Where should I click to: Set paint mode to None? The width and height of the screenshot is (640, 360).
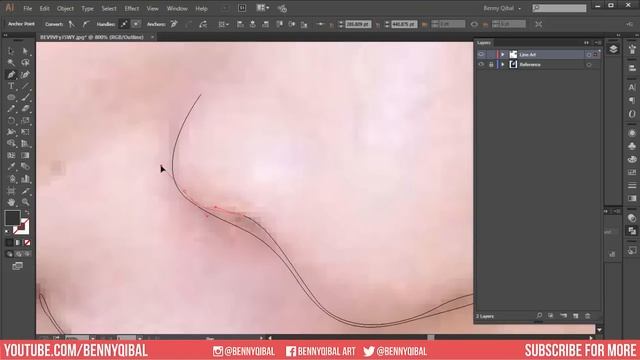point(27,242)
